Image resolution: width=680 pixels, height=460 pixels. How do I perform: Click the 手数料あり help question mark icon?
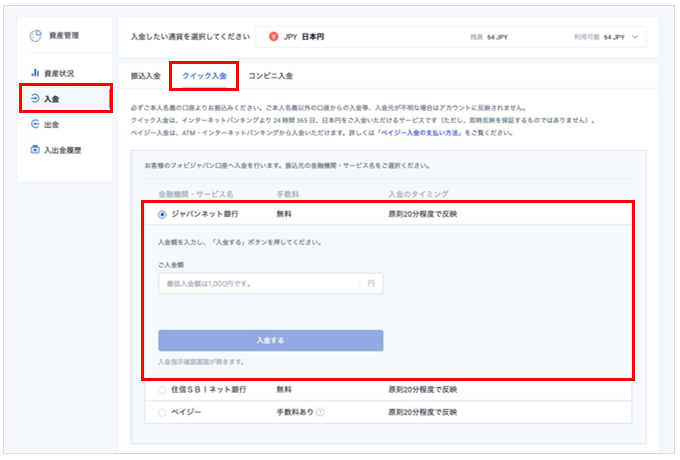pyautogui.click(x=320, y=412)
